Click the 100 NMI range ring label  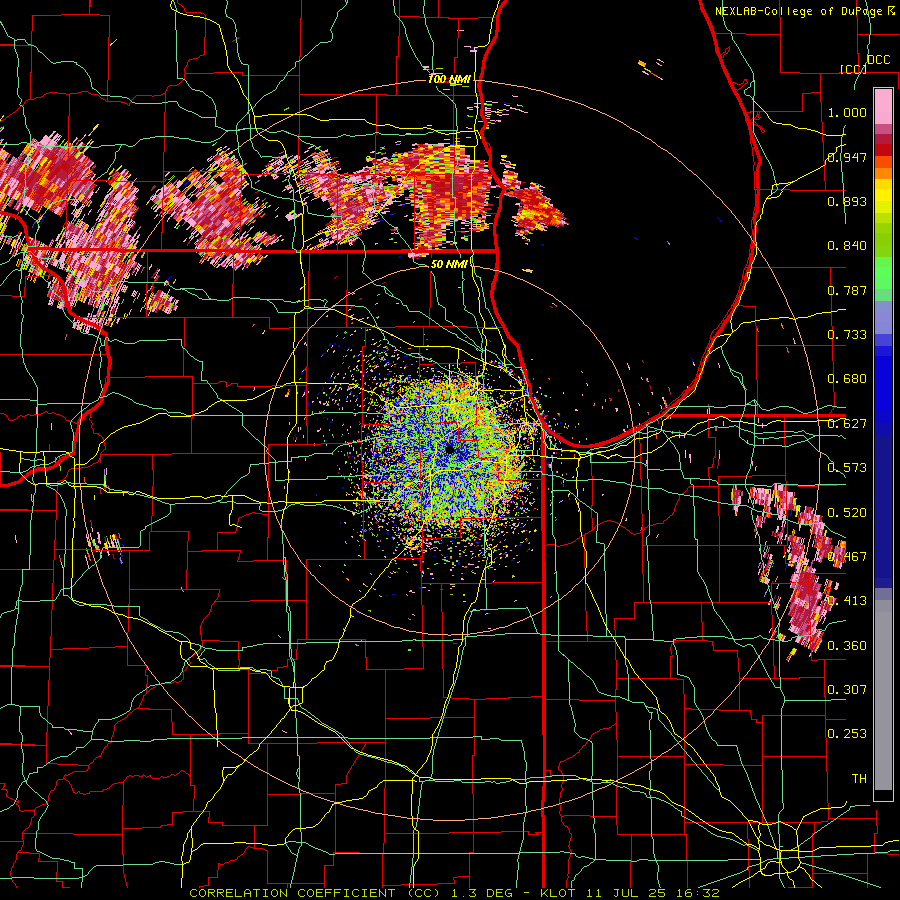coord(449,79)
